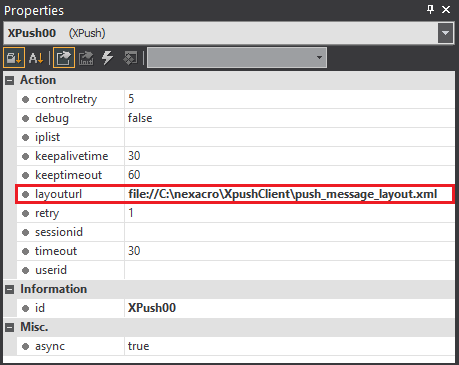Show events with lightning bolt icon
This screenshot has width=459, height=365.
(x=107, y=58)
